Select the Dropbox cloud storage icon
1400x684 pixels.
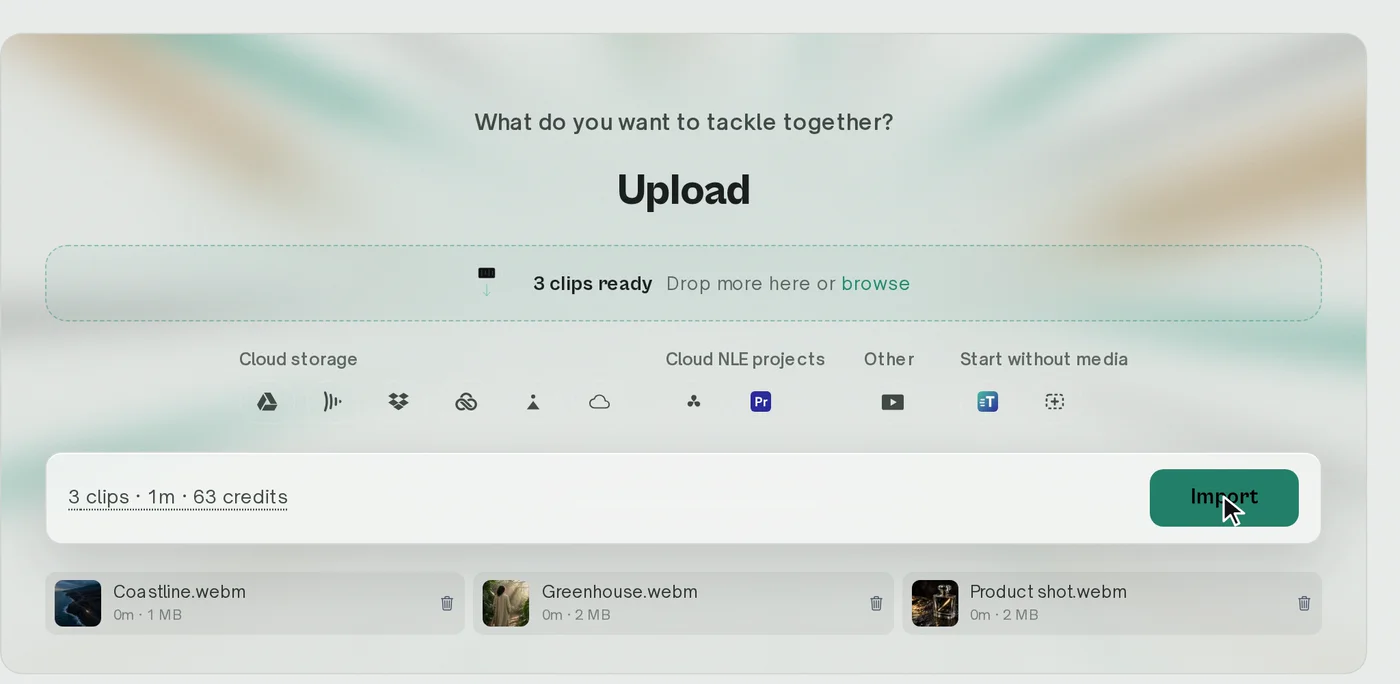(399, 402)
